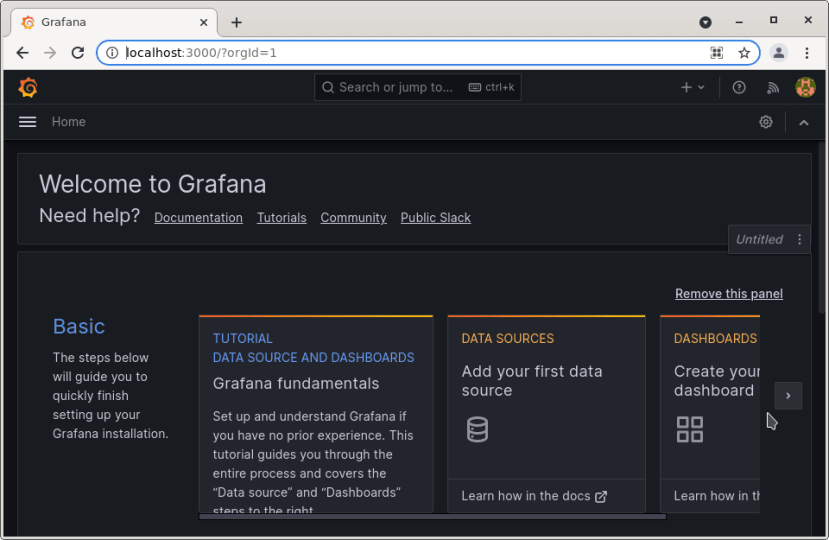Show next setup cards with the right arrow
Viewport: 829px width, 540px height.
(x=788, y=396)
